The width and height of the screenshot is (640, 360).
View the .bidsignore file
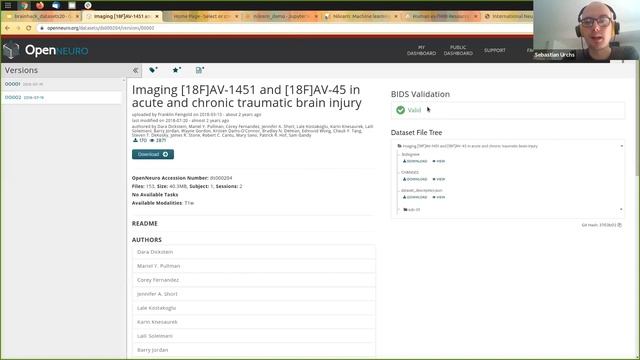[439, 161]
